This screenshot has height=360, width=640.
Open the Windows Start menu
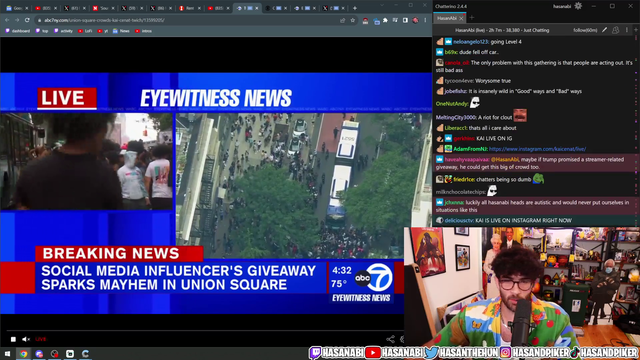tap(7, 353)
